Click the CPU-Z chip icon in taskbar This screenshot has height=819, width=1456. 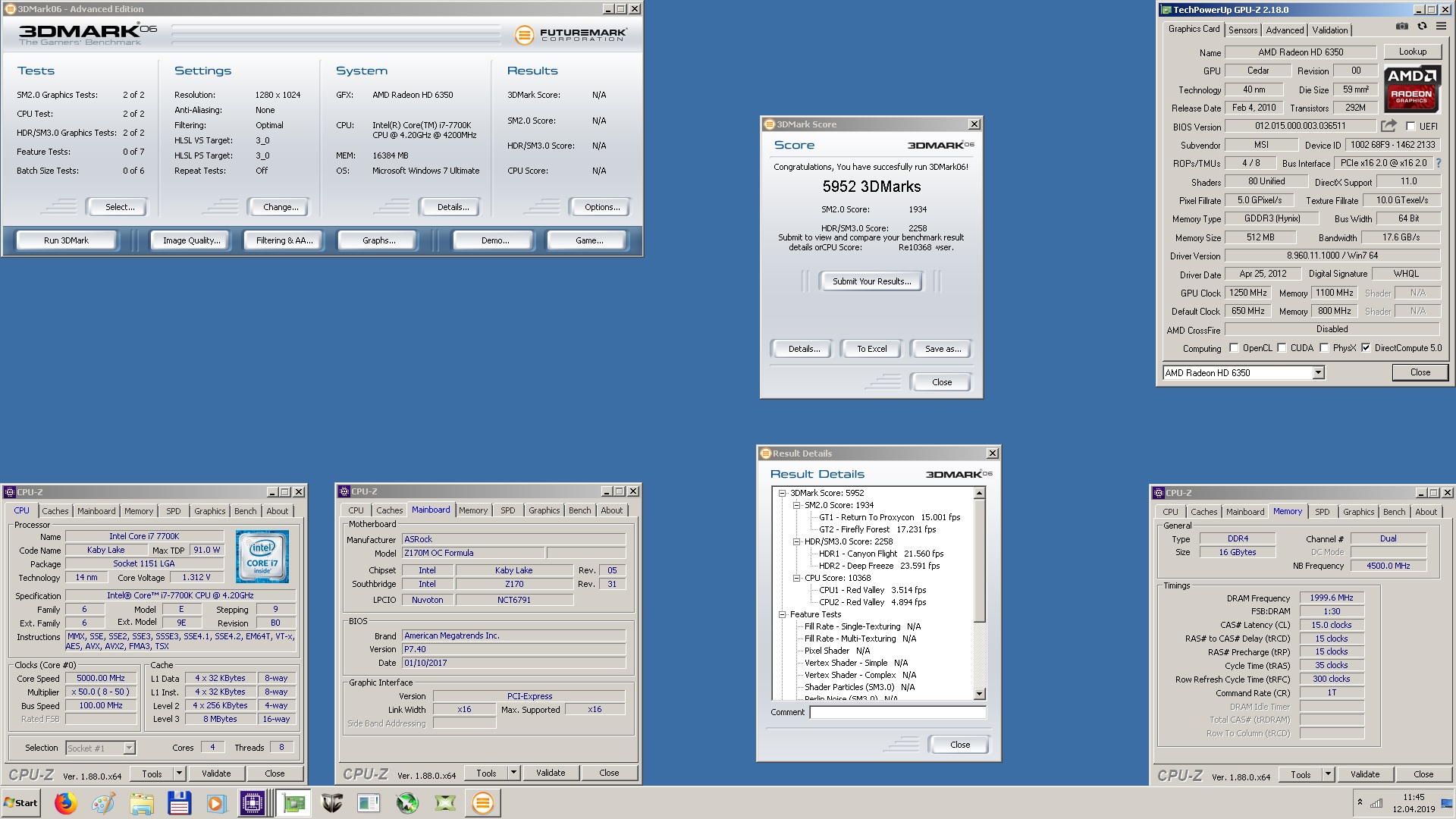tap(252, 803)
